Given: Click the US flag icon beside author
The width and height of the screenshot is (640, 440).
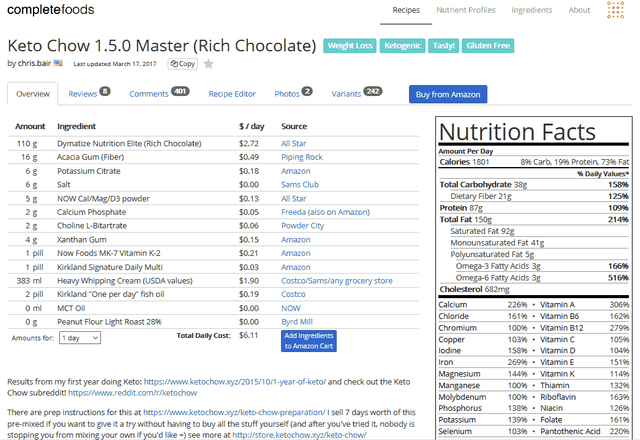Looking at the screenshot, I should [58, 63].
